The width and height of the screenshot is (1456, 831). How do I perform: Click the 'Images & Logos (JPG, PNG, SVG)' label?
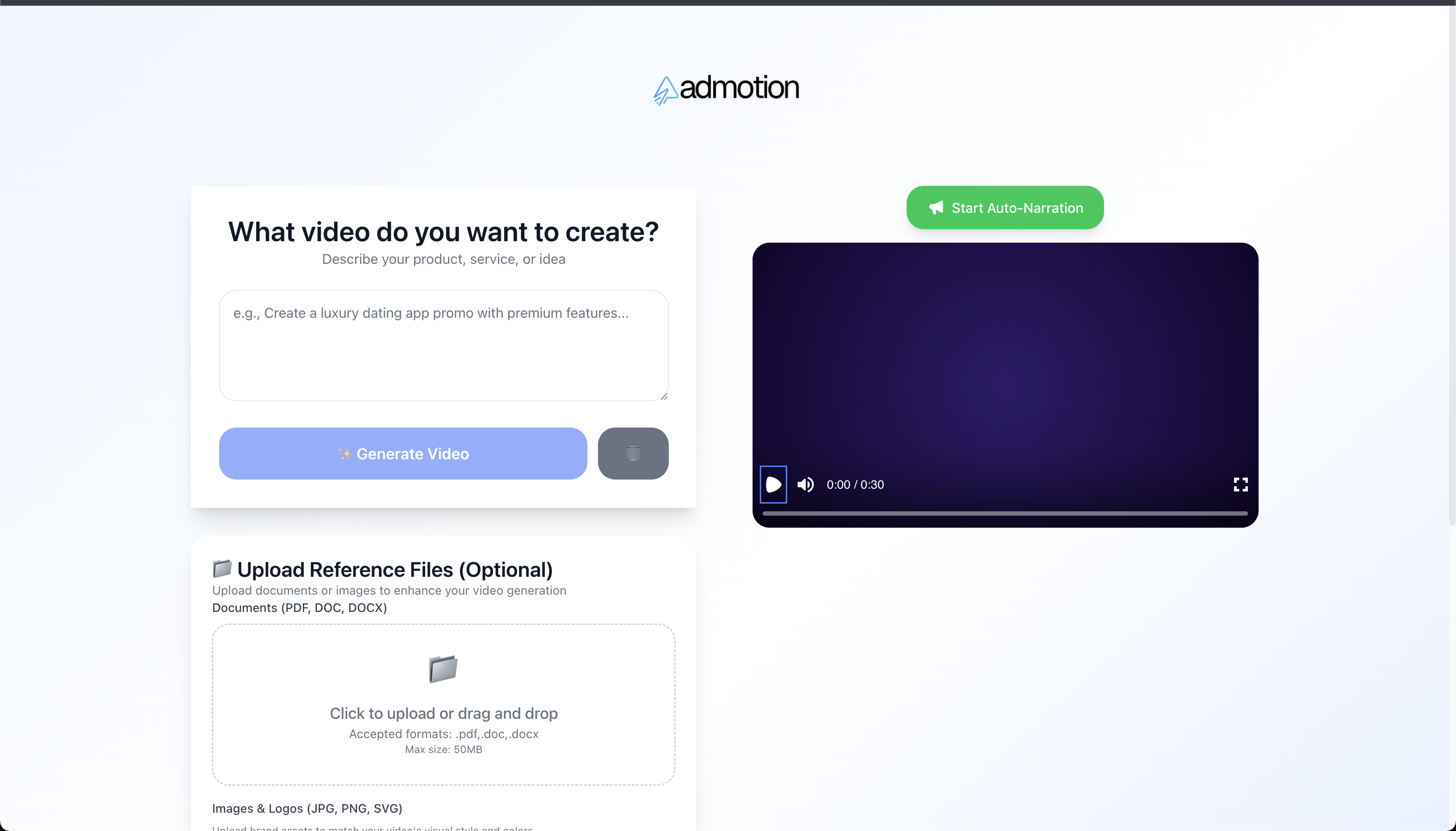tap(307, 808)
